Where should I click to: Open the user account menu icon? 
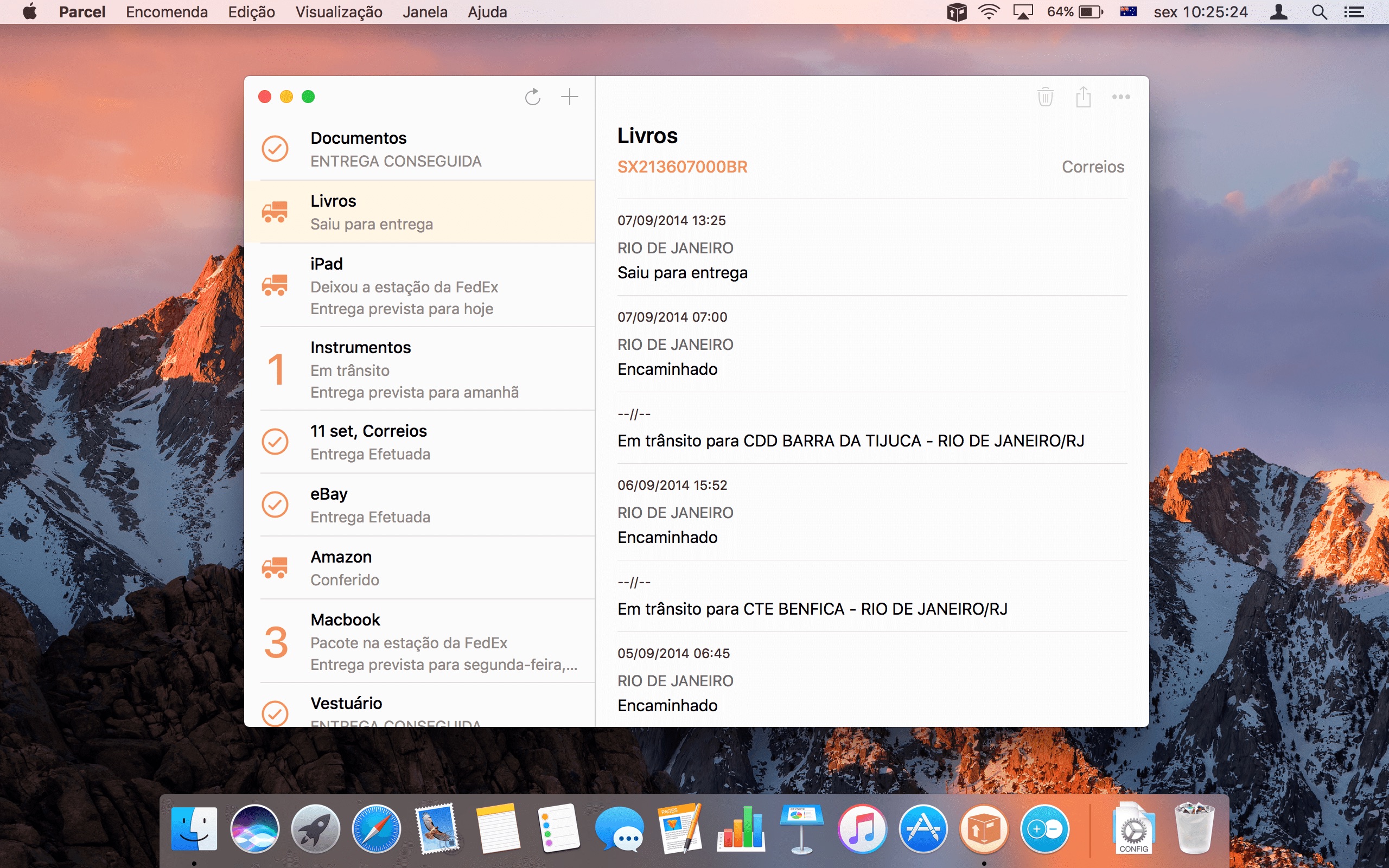[x=1279, y=12]
